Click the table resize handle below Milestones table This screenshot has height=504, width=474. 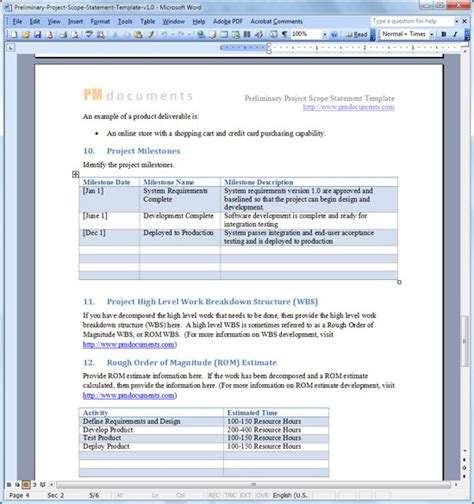click(399, 282)
